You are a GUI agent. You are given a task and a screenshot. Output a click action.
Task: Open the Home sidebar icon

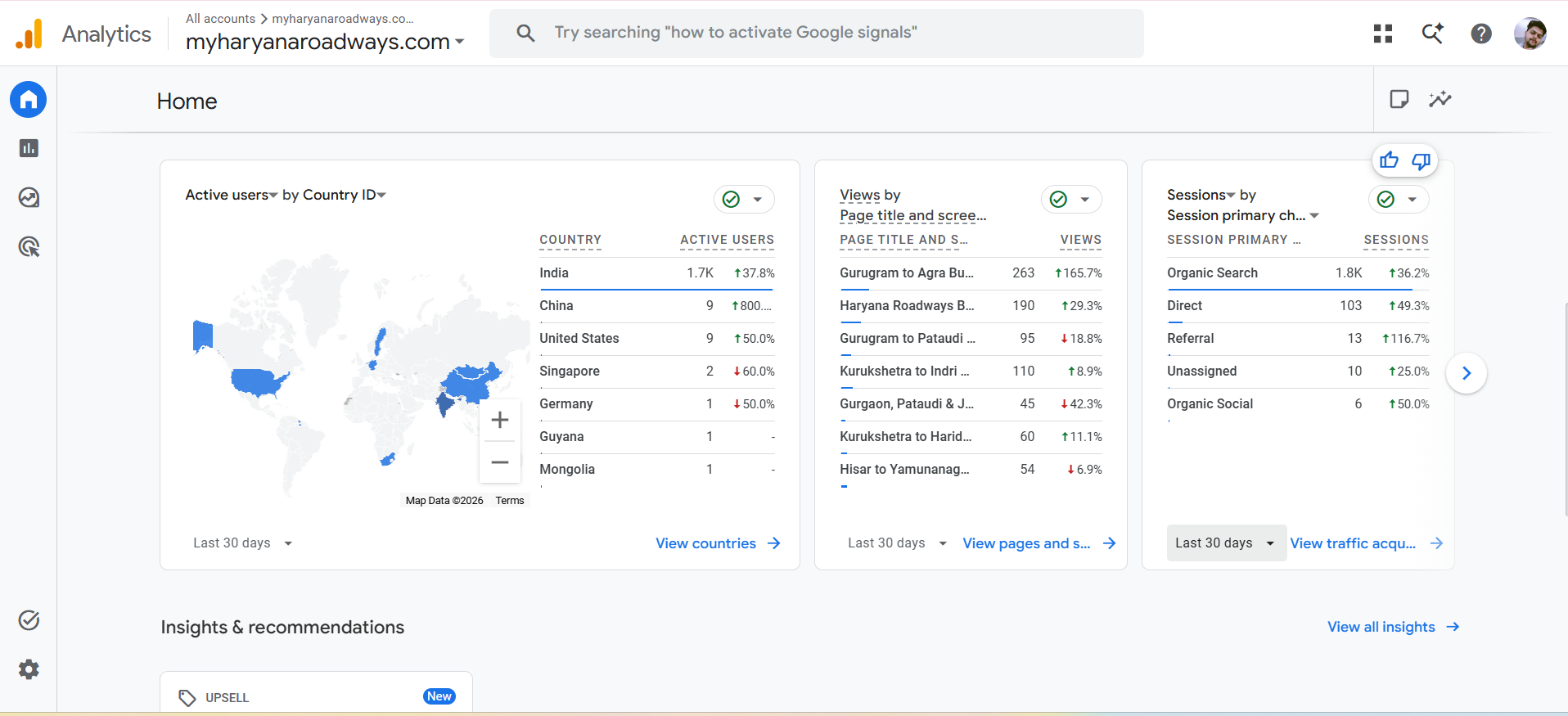coord(29,100)
